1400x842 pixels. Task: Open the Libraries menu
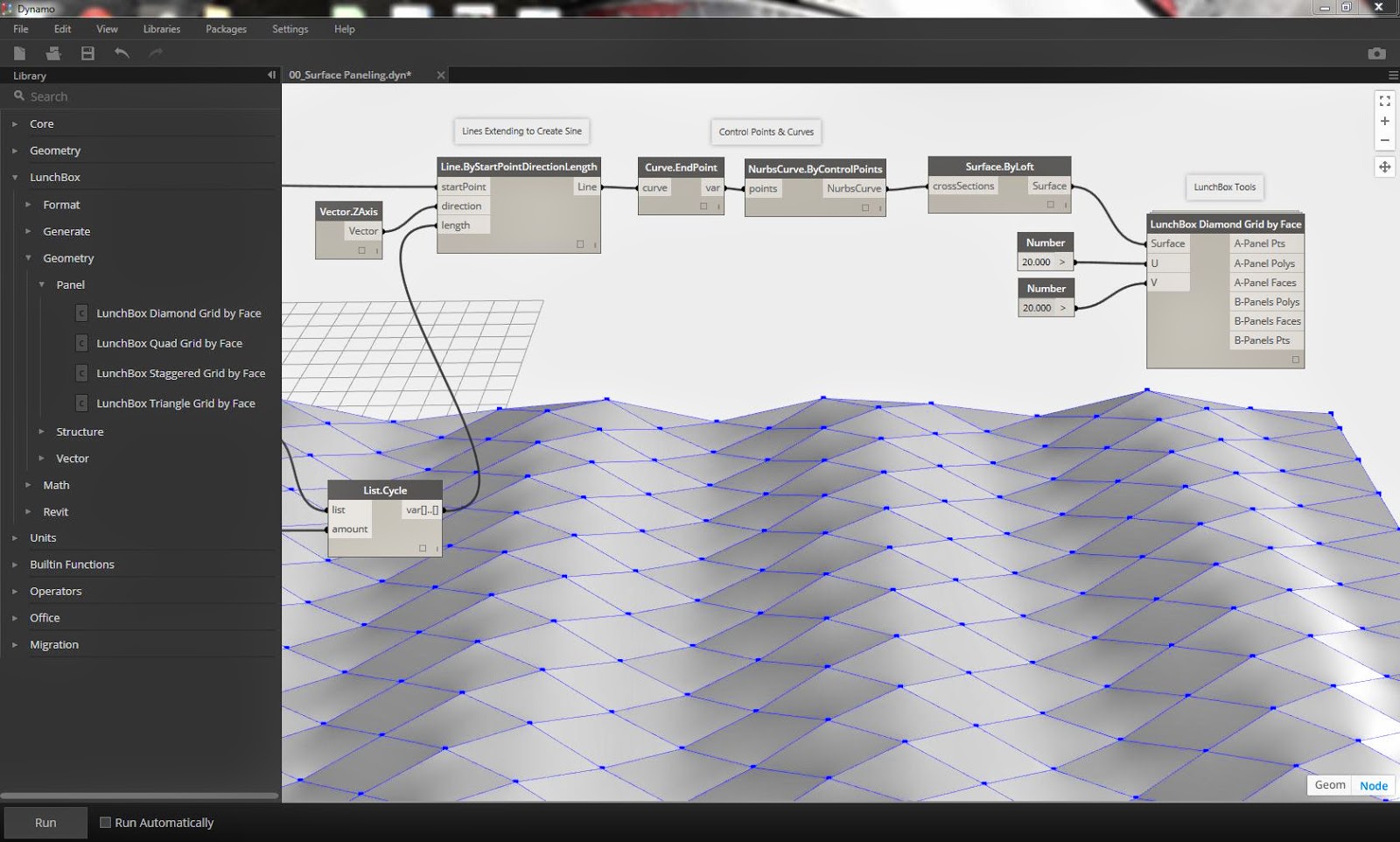(162, 29)
